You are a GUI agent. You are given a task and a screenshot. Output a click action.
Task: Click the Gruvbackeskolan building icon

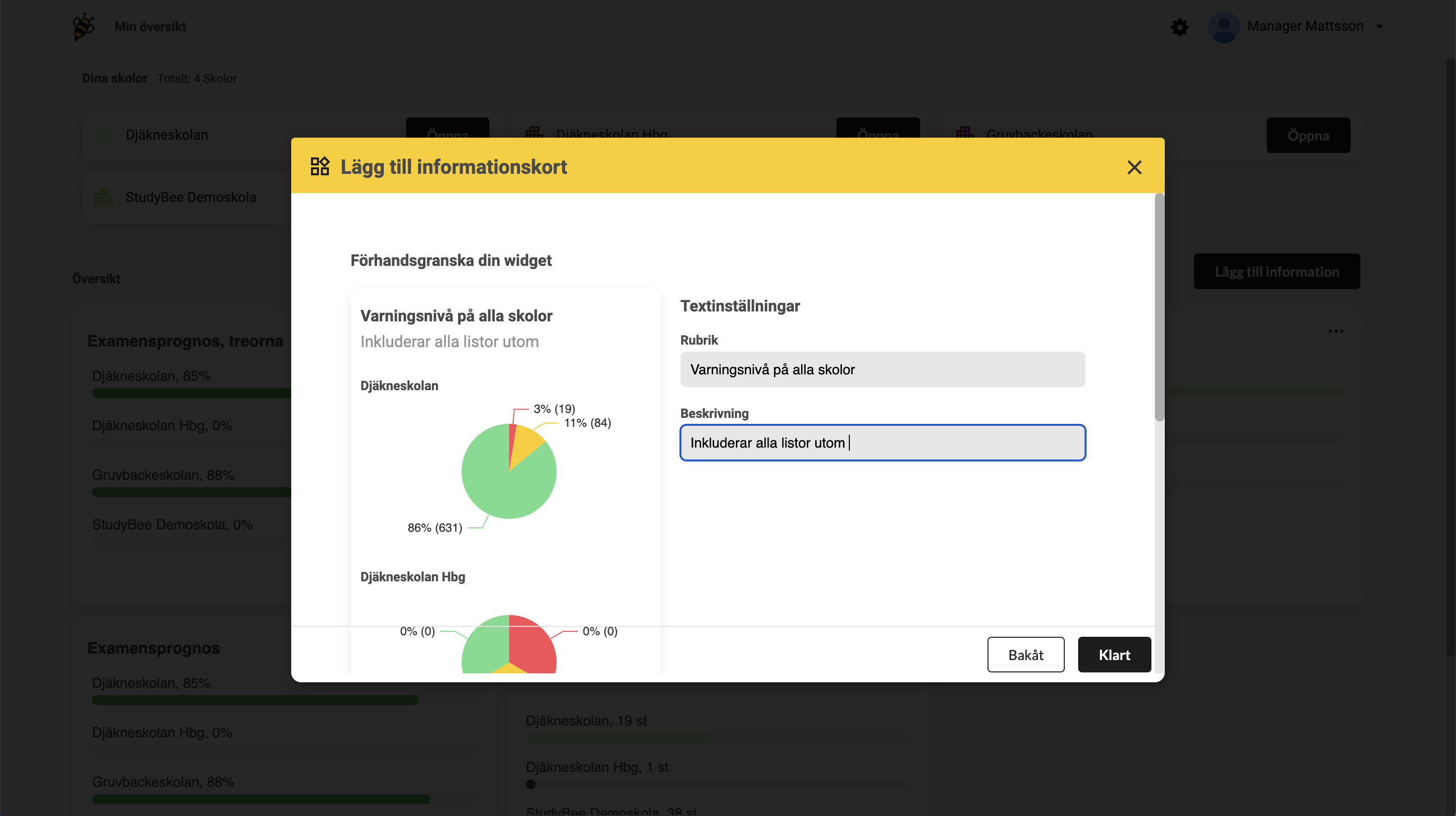(x=964, y=134)
